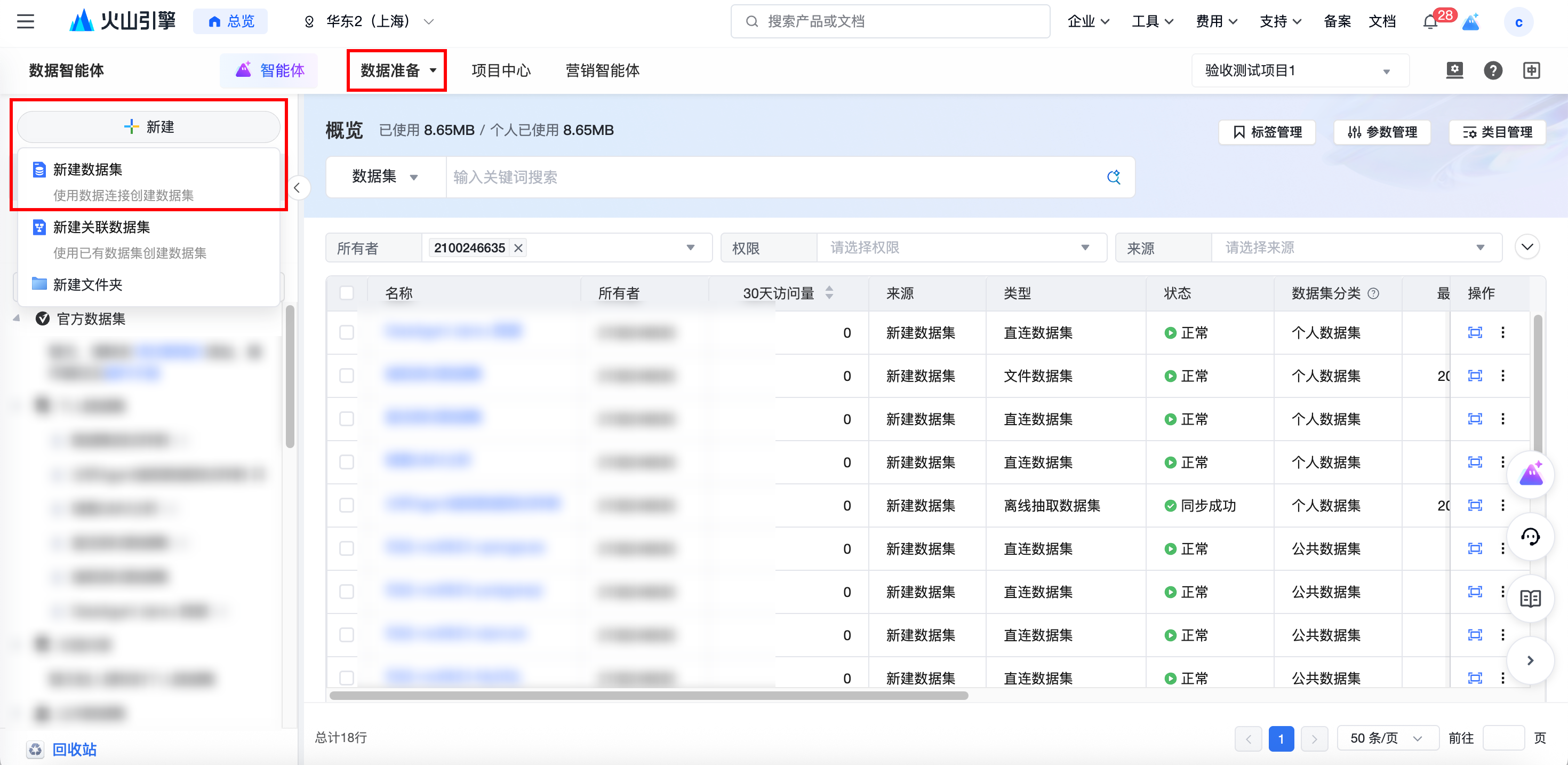Expand the project selector 验收测试项目1
This screenshot has width=1568, height=765.
(1299, 70)
